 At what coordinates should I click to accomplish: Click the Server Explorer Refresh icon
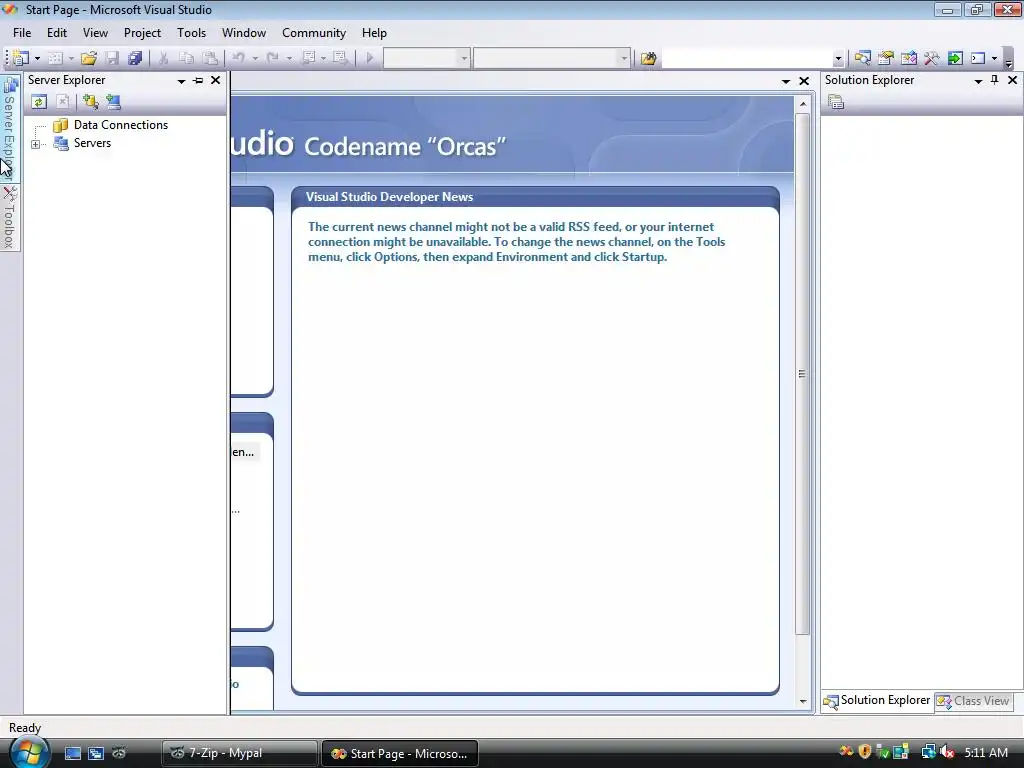39,101
